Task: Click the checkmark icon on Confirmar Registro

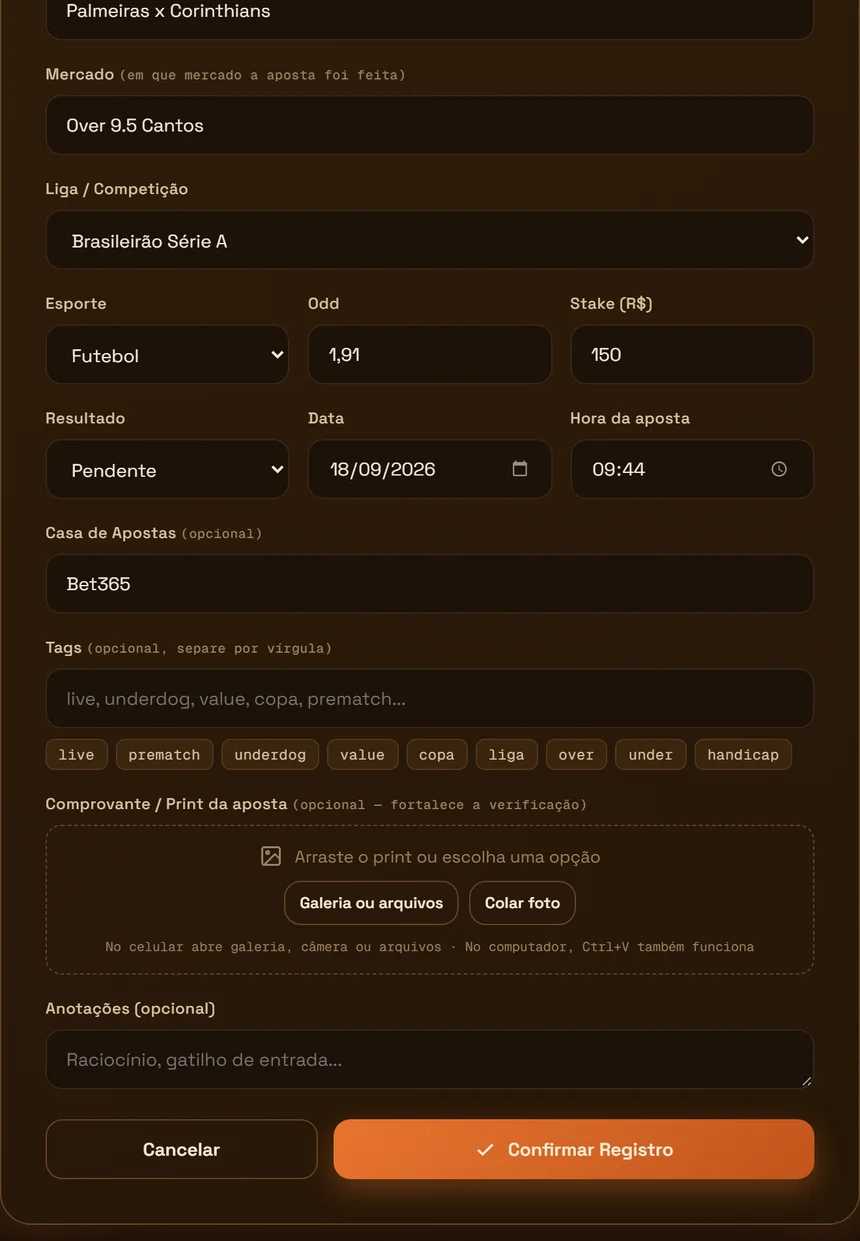Action: (x=485, y=1150)
